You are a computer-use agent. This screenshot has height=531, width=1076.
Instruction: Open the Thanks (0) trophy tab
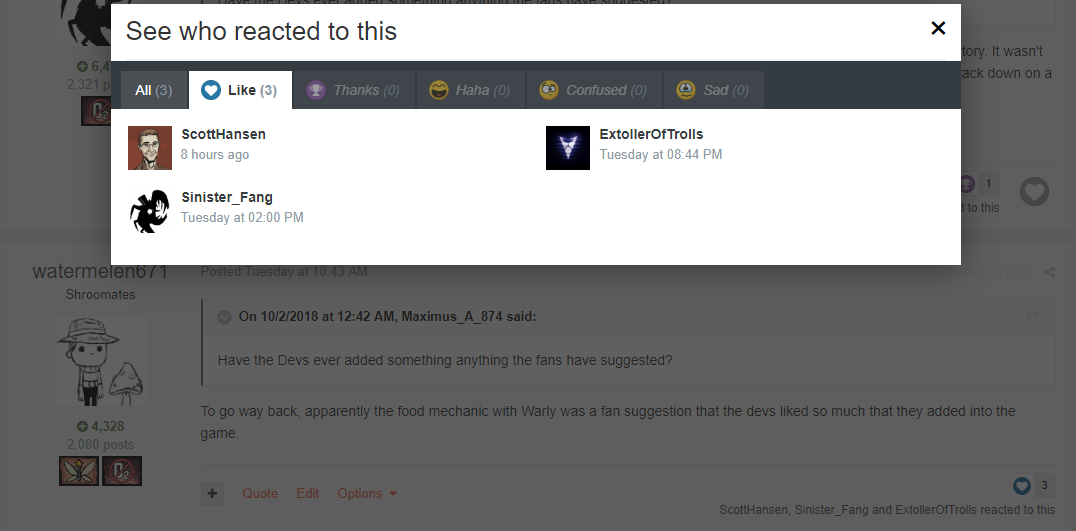coord(353,90)
